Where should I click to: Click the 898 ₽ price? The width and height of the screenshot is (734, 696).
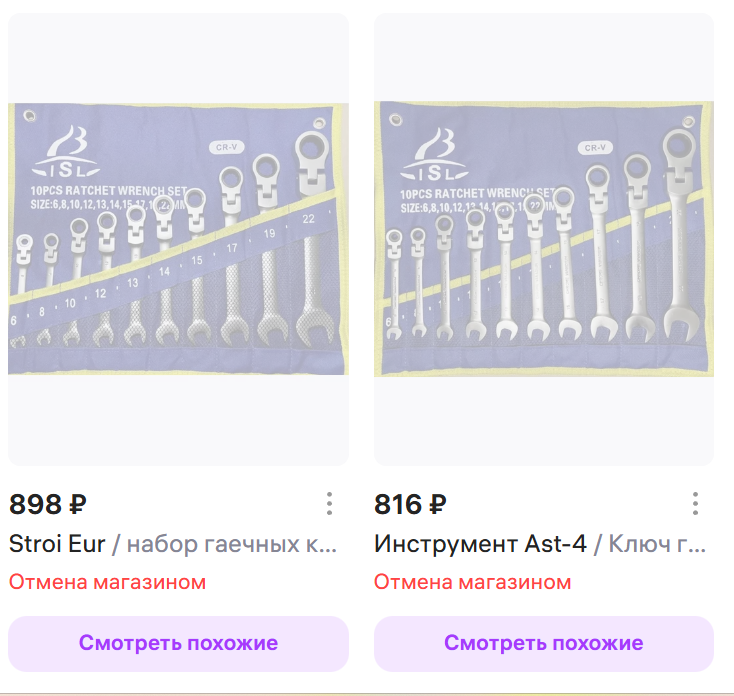click(48, 505)
